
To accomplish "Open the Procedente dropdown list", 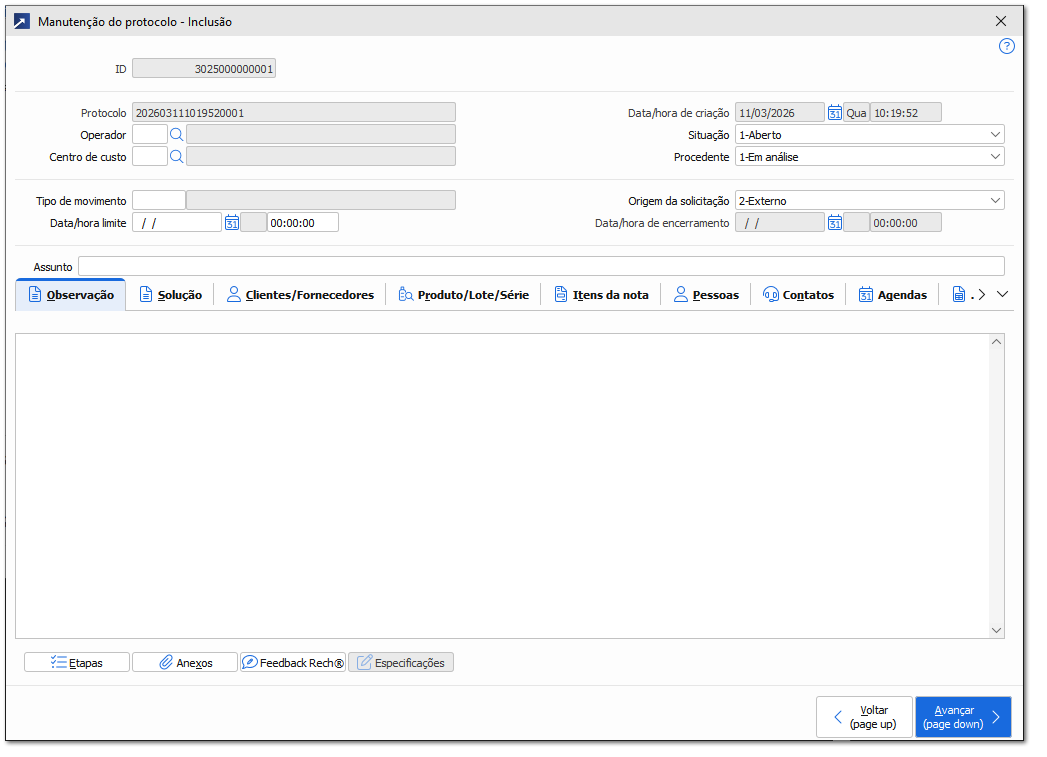I will tap(994, 156).
